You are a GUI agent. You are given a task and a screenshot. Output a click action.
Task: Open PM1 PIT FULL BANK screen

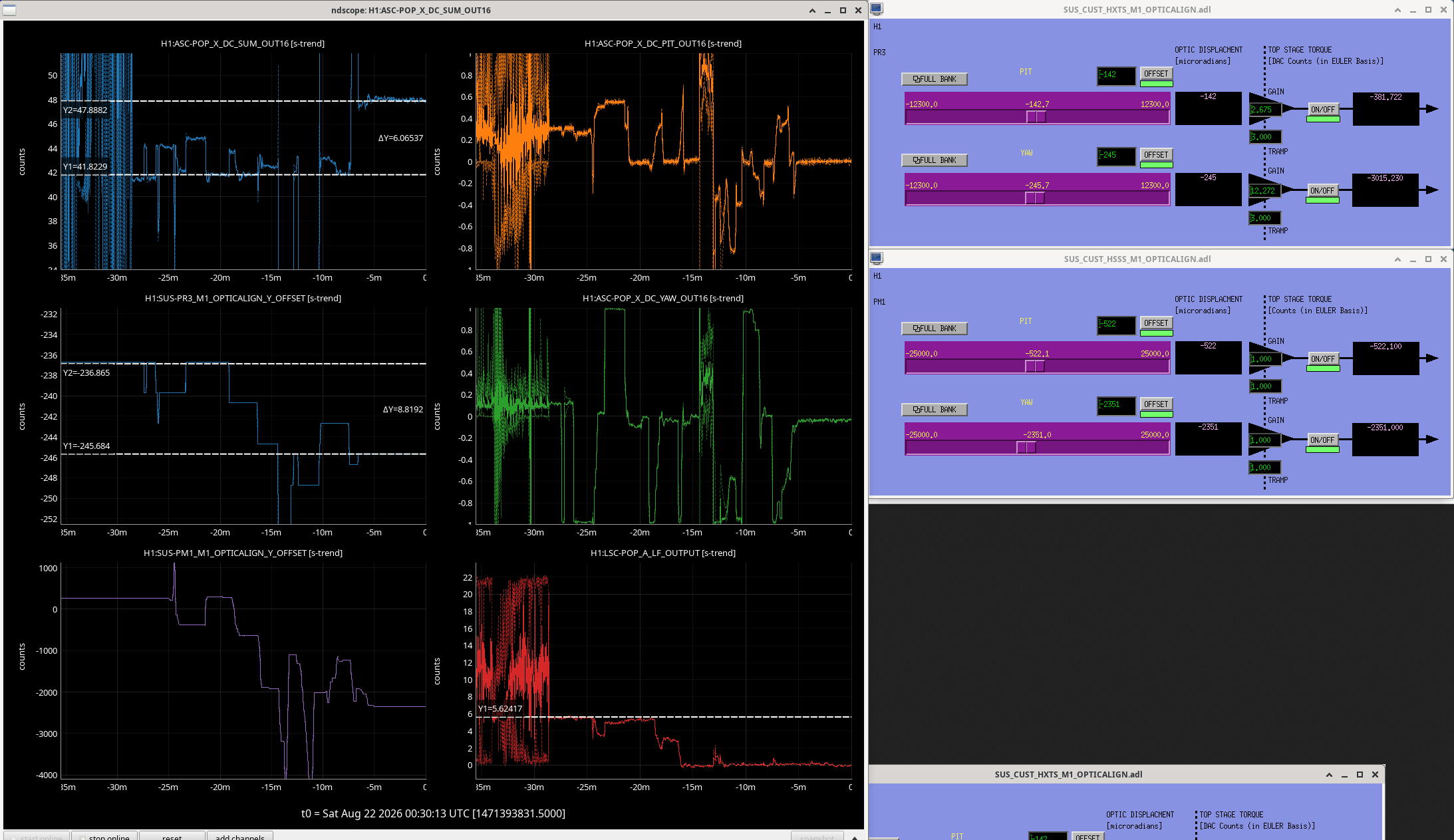tap(934, 329)
